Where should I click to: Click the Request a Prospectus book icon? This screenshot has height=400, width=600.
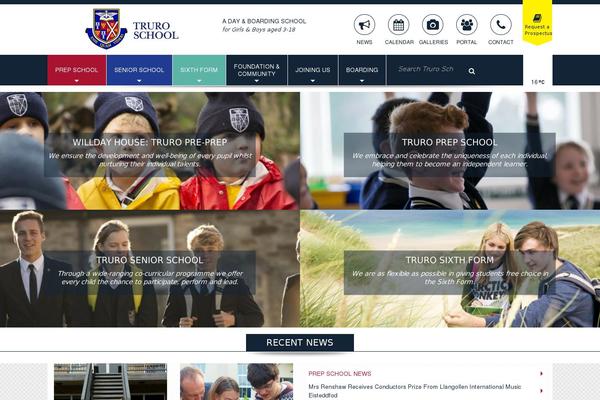click(537, 18)
